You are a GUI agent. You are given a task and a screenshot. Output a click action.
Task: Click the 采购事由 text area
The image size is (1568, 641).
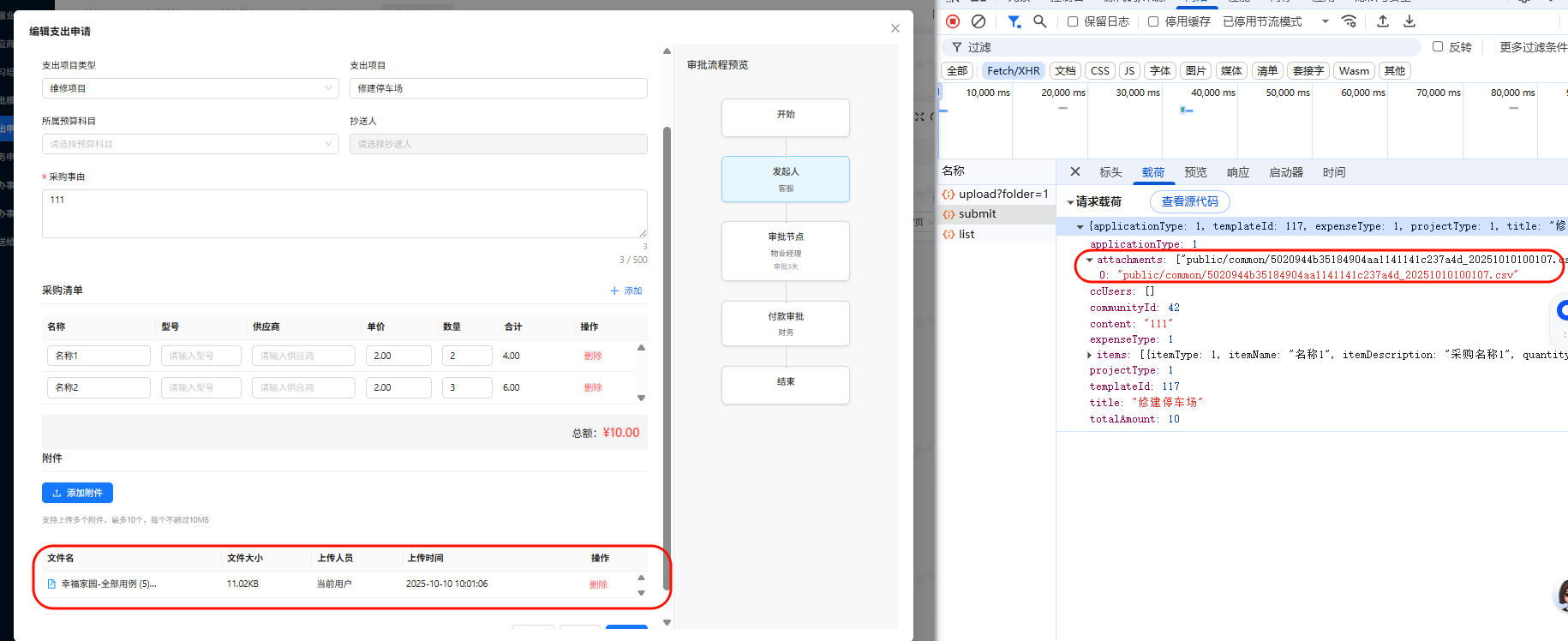pyautogui.click(x=344, y=213)
